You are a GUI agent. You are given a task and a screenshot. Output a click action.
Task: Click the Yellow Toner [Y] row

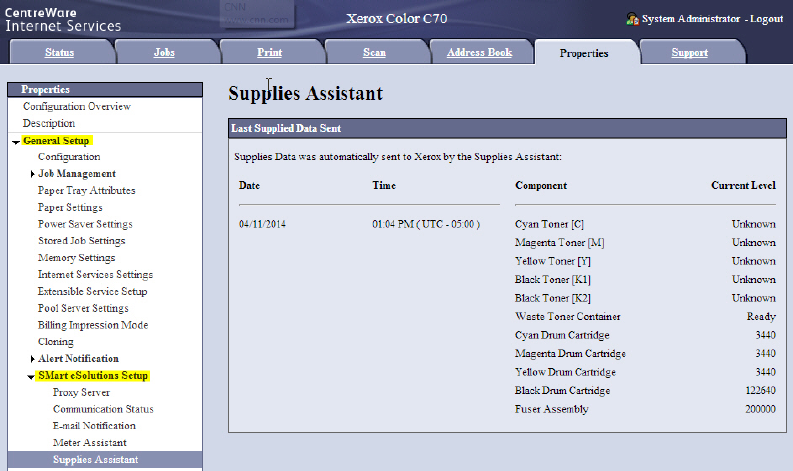point(645,261)
